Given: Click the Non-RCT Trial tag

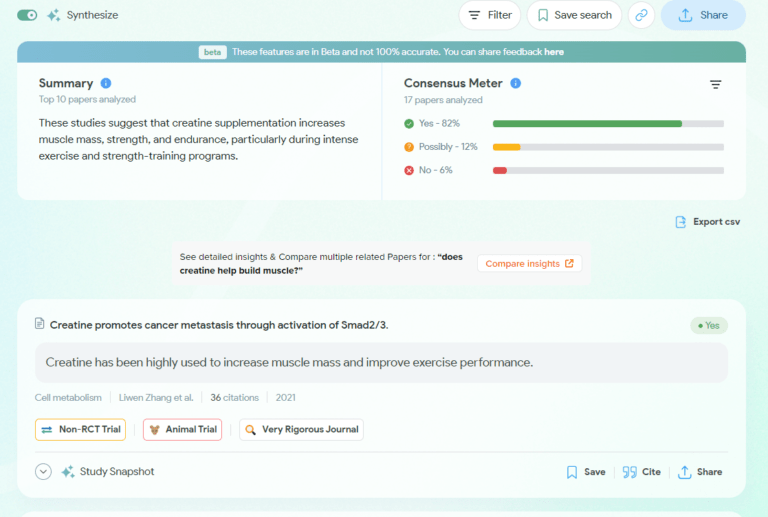Looking at the screenshot, I should pos(80,430).
